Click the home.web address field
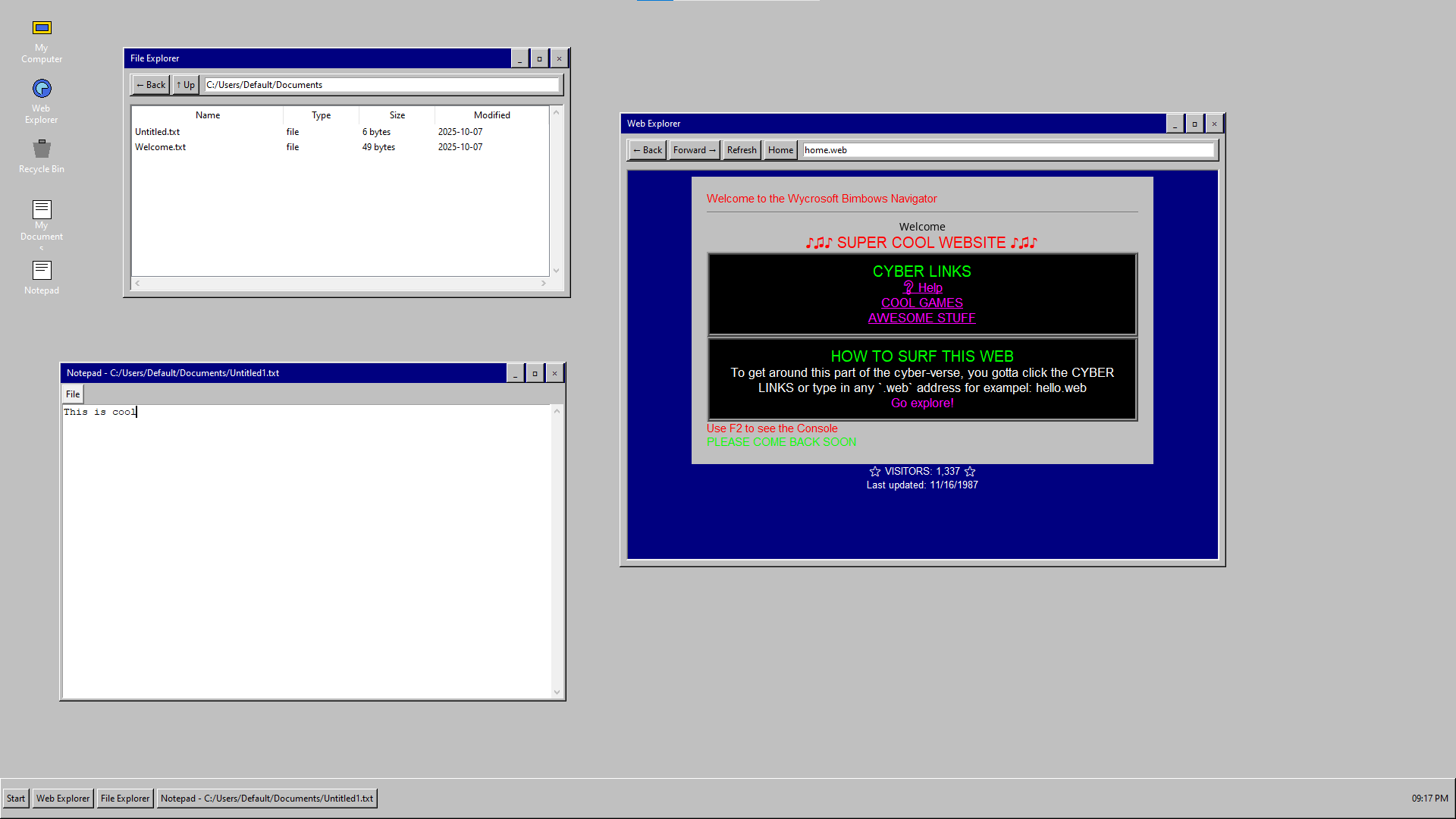 (x=1007, y=150)
